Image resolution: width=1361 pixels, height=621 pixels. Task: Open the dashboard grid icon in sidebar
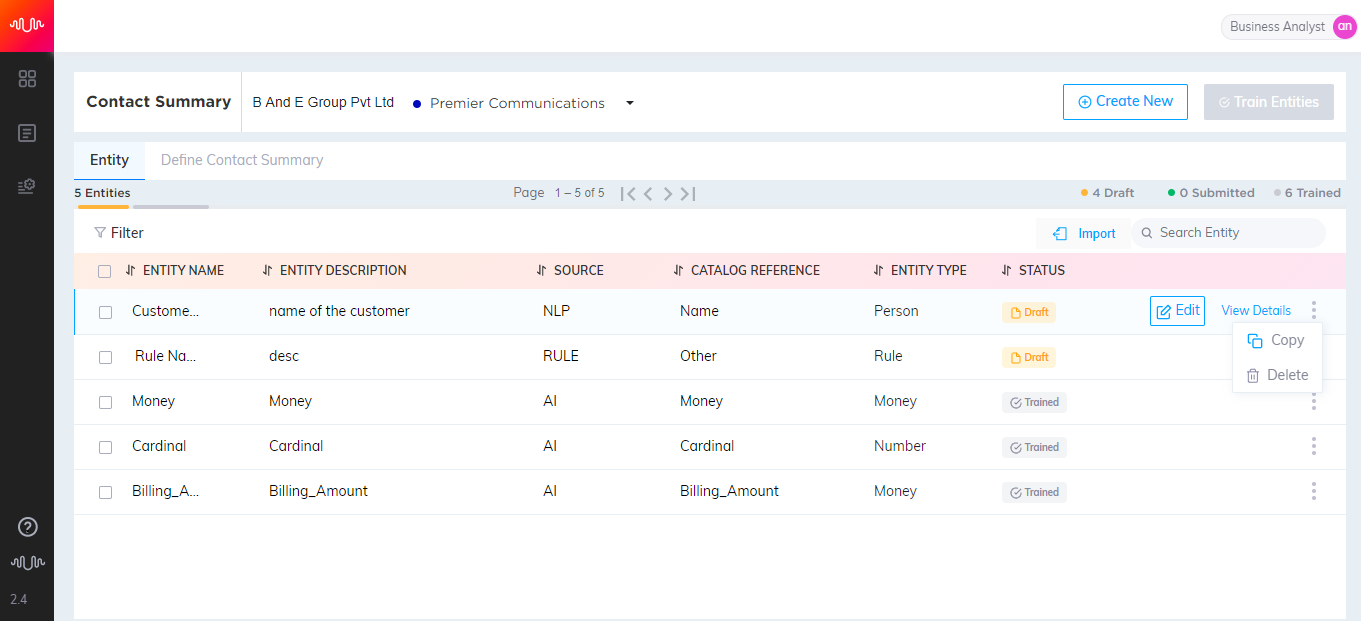coord(27,79)
